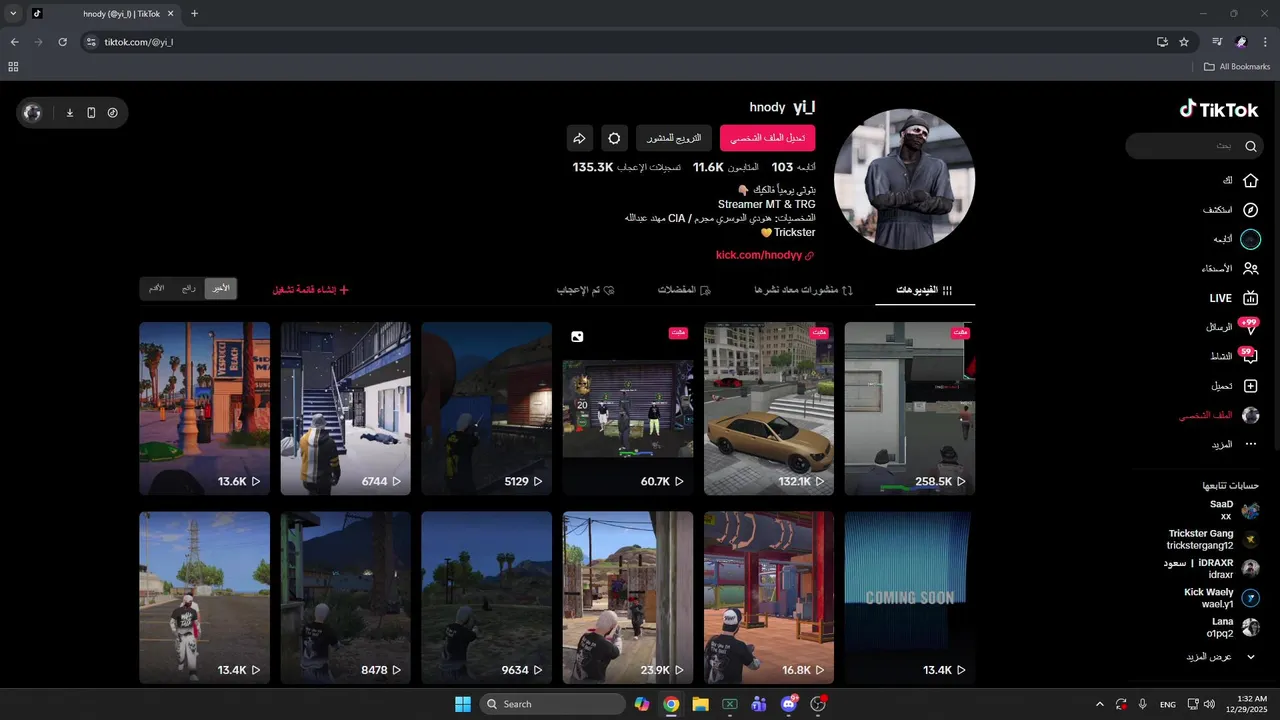Open the Lana o1pq2 account
Image resolution: width=1280 pixels, height=720 pixels.
tap(1233, 627)
